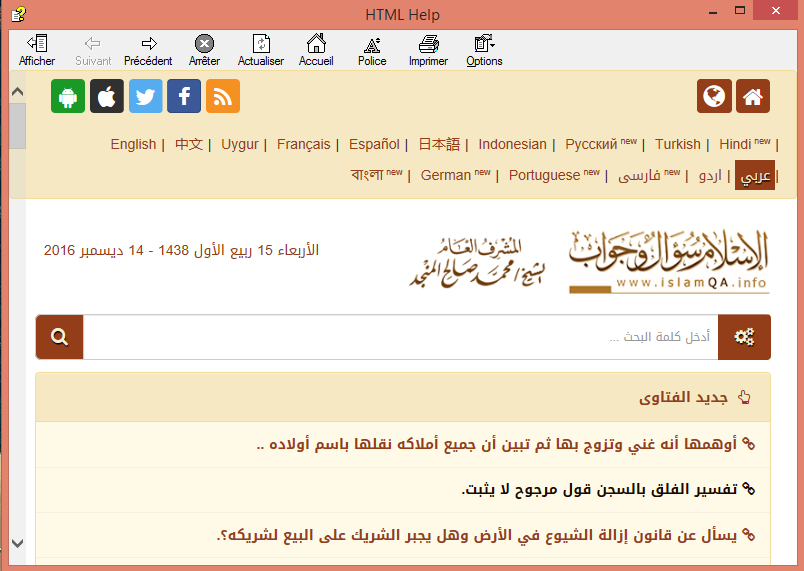Screen dimensions: 804x571
Task: Click the المشرف العام calligraphy image
Action: coord(477,262)
